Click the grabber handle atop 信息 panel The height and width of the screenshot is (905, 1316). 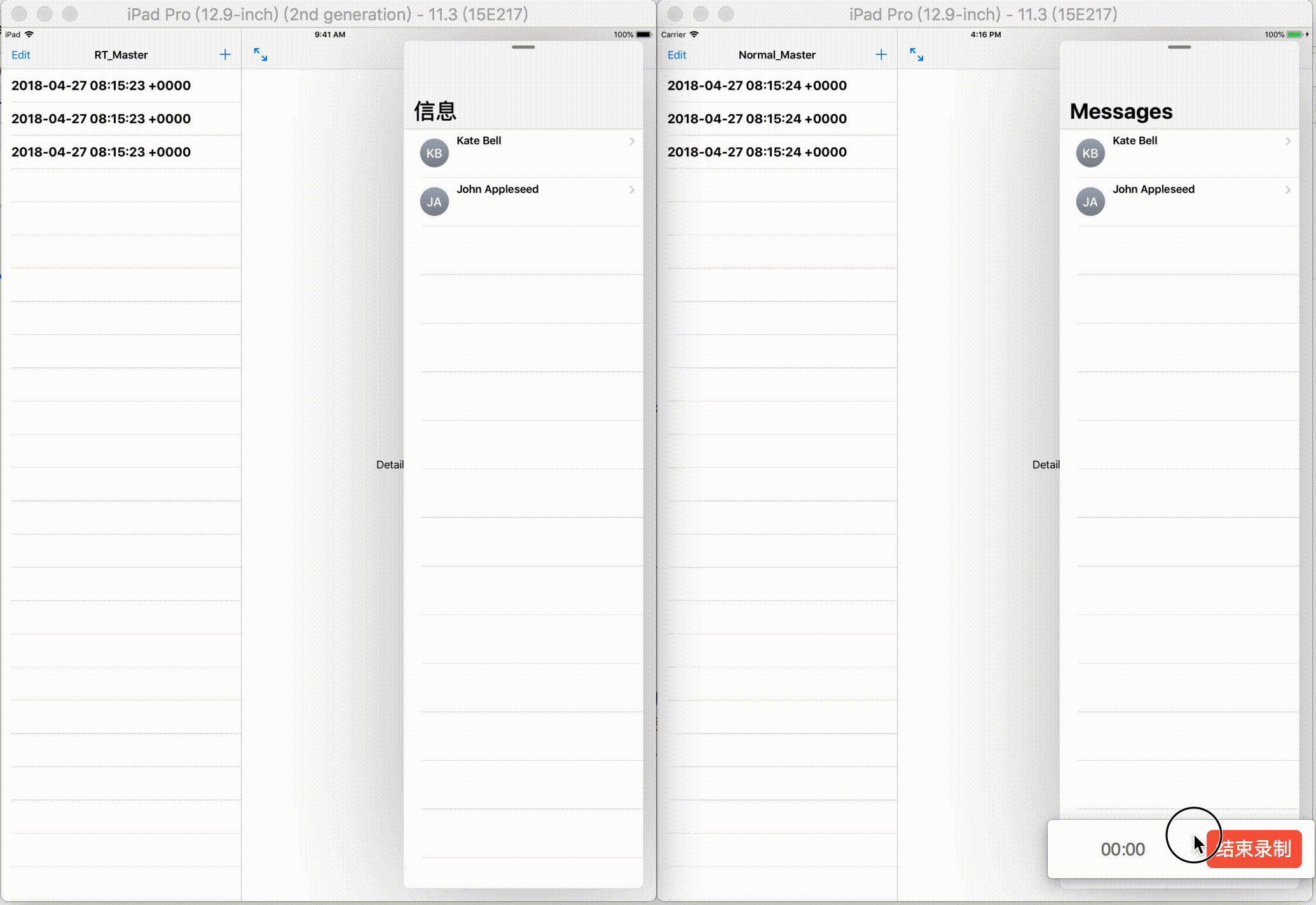pos(523,47)
